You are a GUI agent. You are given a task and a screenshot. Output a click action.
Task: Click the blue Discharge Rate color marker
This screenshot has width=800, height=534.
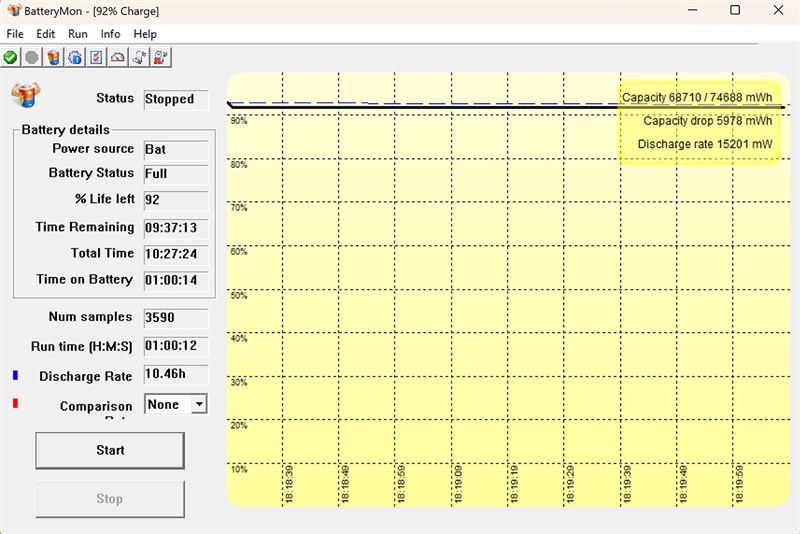click(15, 375)
